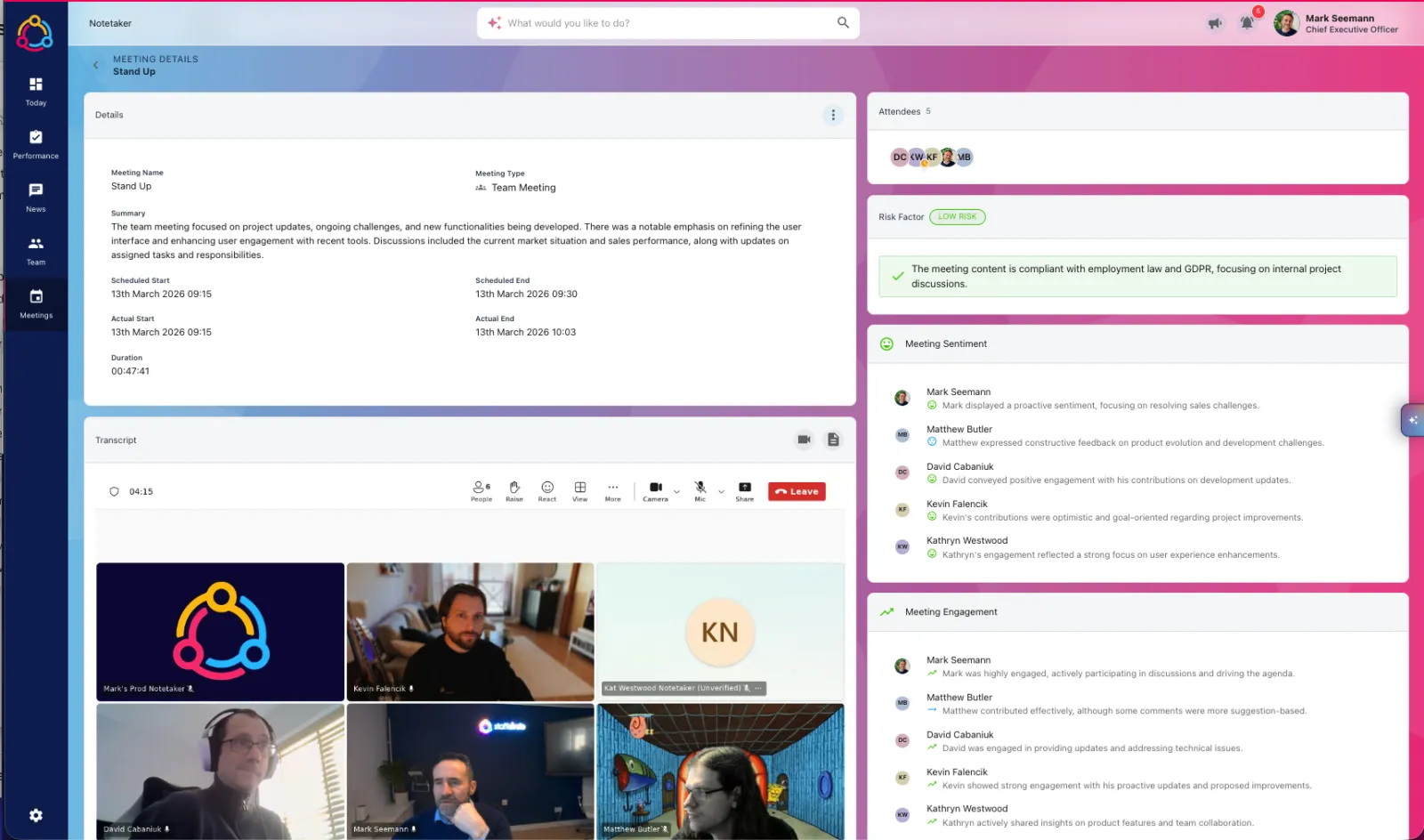Open options on Kat Westwood Notetaker label
The image size is (1424, 840).
click(x=758, y=688)
